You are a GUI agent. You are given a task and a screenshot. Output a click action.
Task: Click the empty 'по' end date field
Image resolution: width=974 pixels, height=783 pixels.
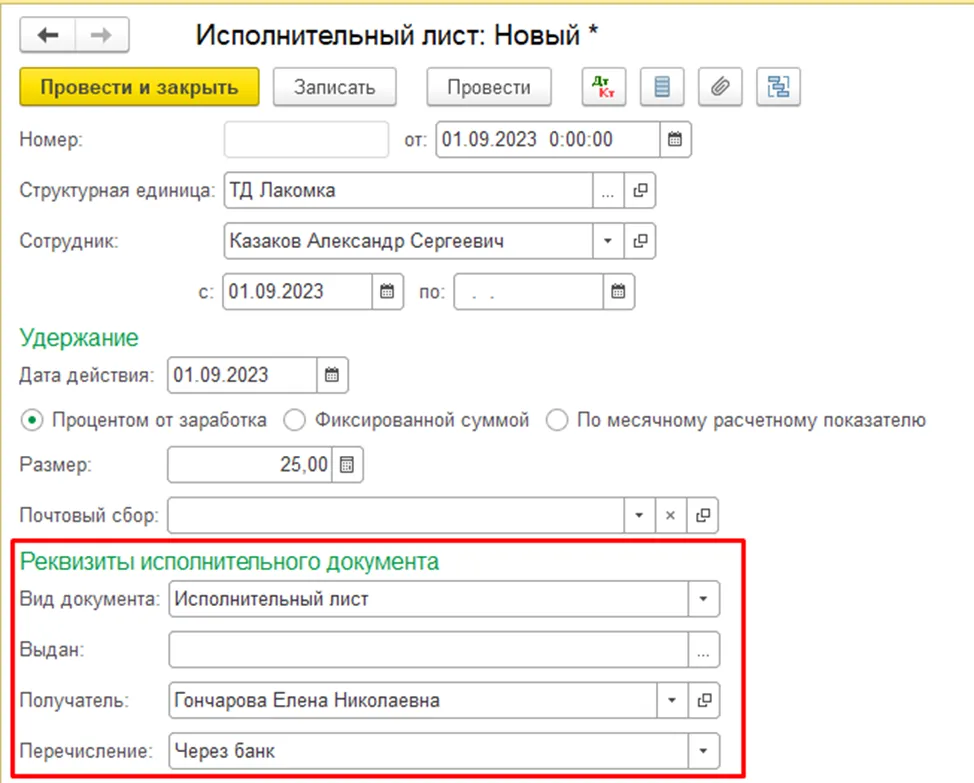click(529, 292)
